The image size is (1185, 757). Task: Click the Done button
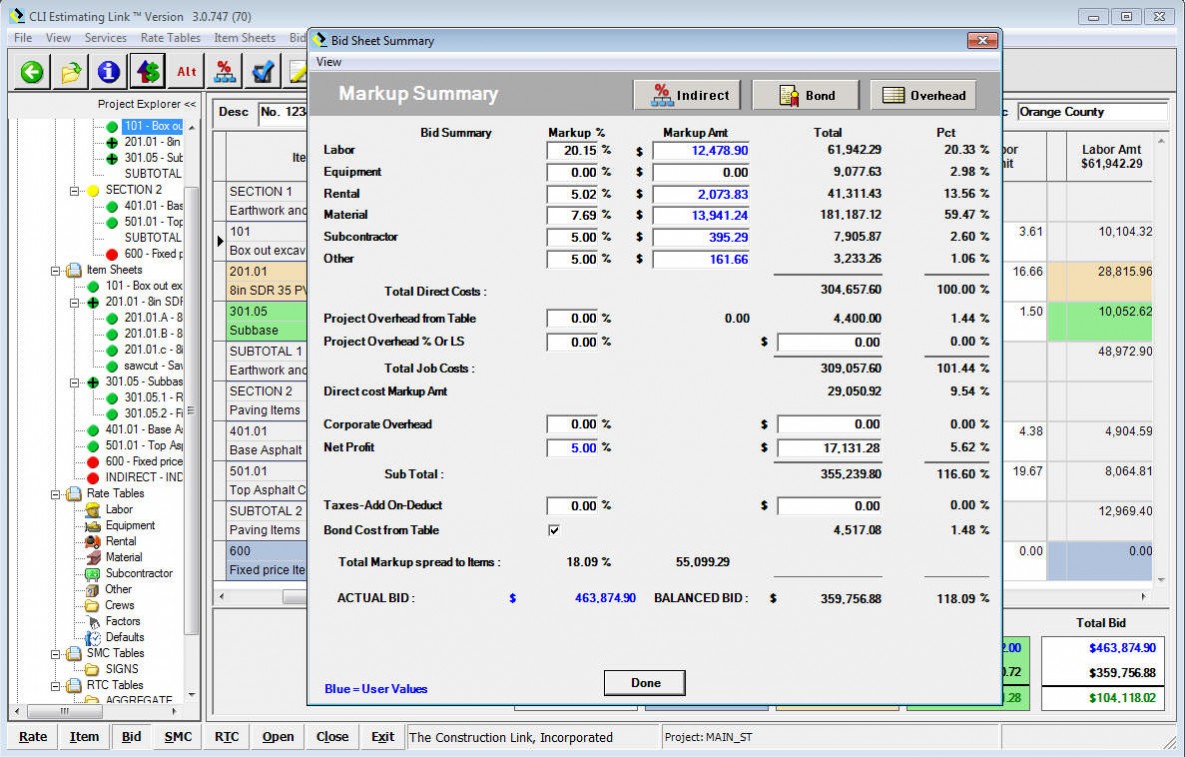point(645,683)
